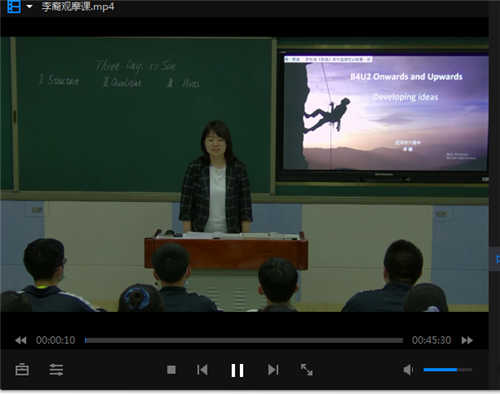
Task: Open the playback settings sliders icon
Action: click(x=56, y=369)
